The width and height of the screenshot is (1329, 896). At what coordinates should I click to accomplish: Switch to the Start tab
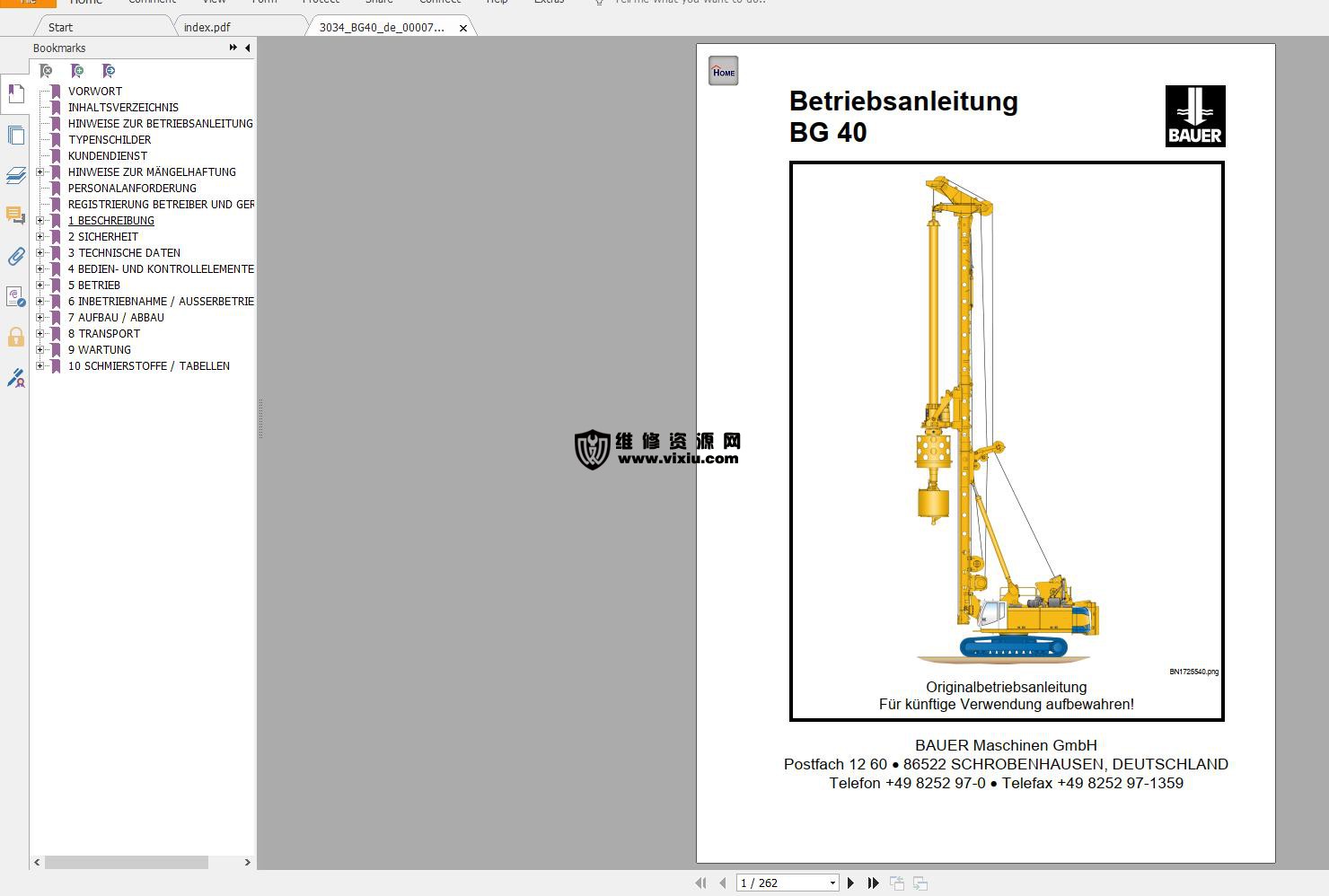60,27
